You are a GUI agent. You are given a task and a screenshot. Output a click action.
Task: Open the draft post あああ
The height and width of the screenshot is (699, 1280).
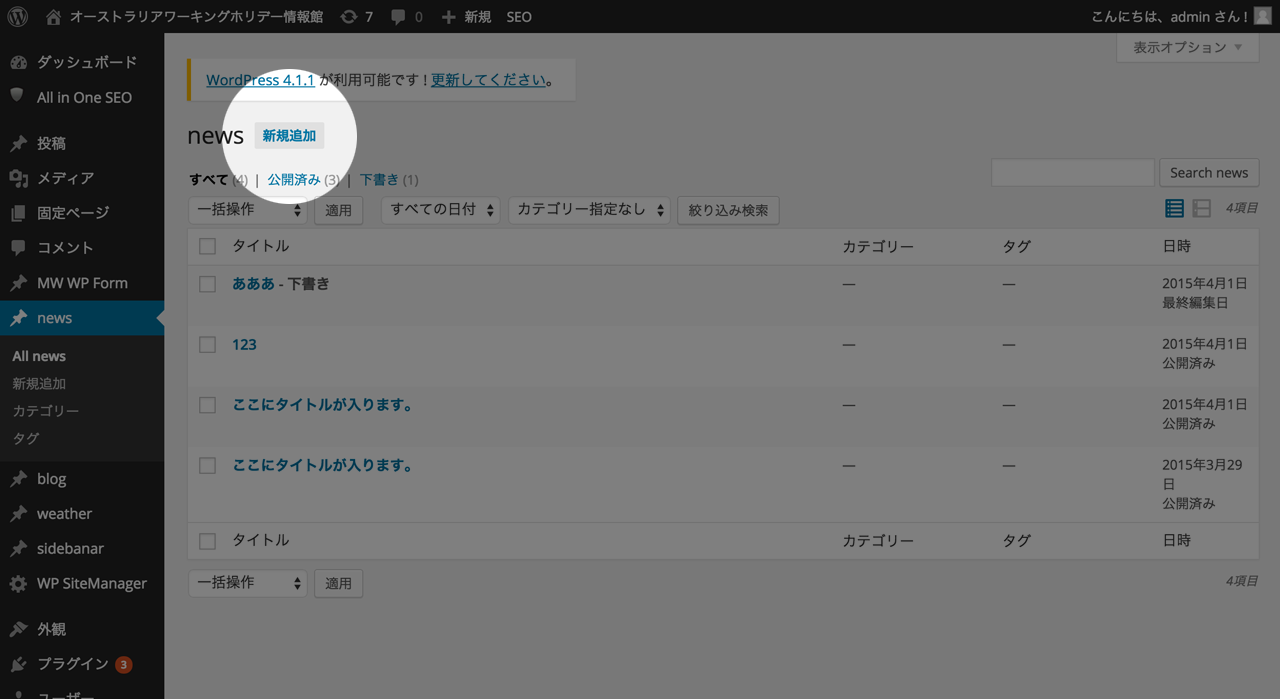click(253, 284)
